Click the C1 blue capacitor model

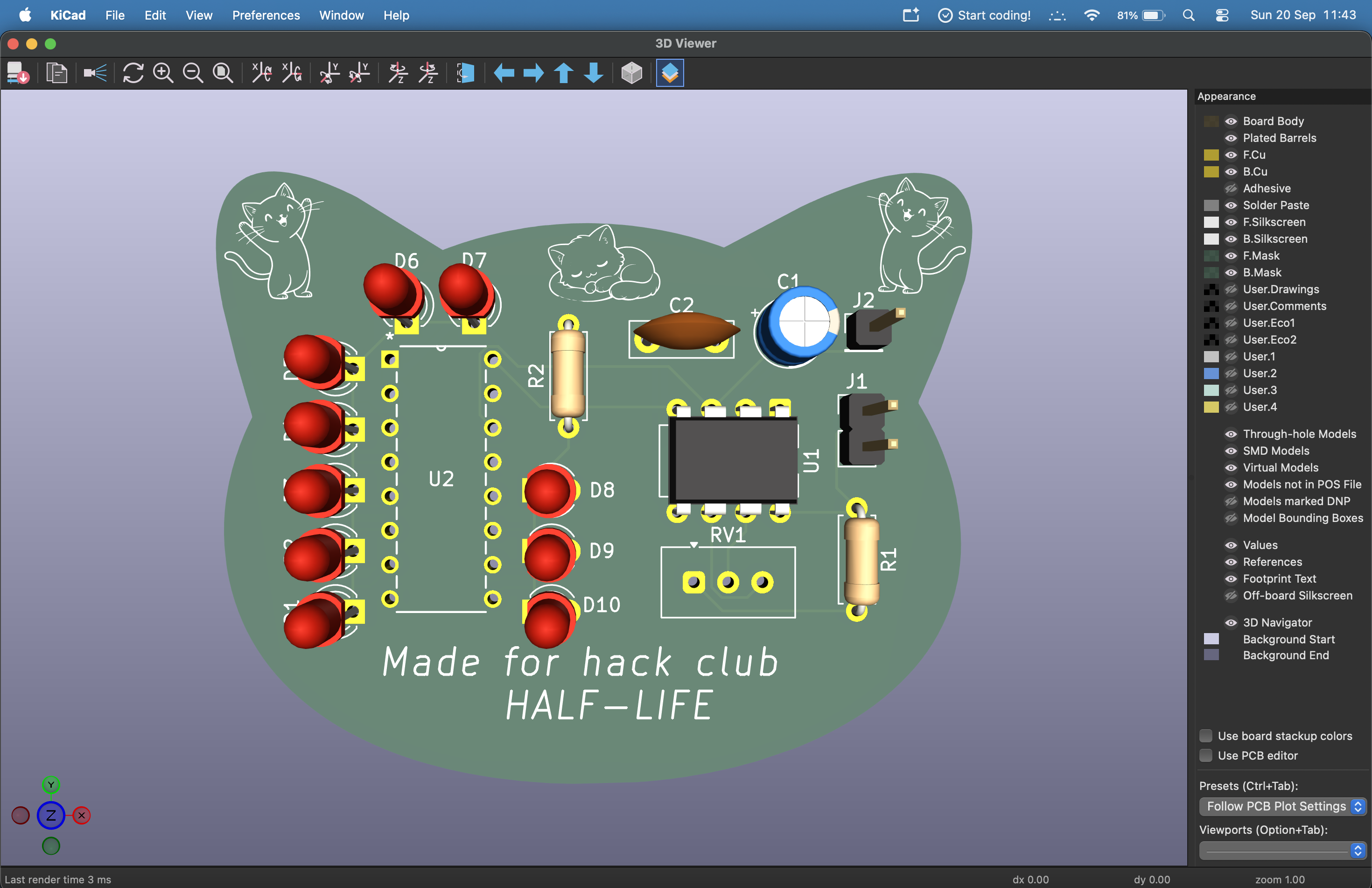click(798, 327)
